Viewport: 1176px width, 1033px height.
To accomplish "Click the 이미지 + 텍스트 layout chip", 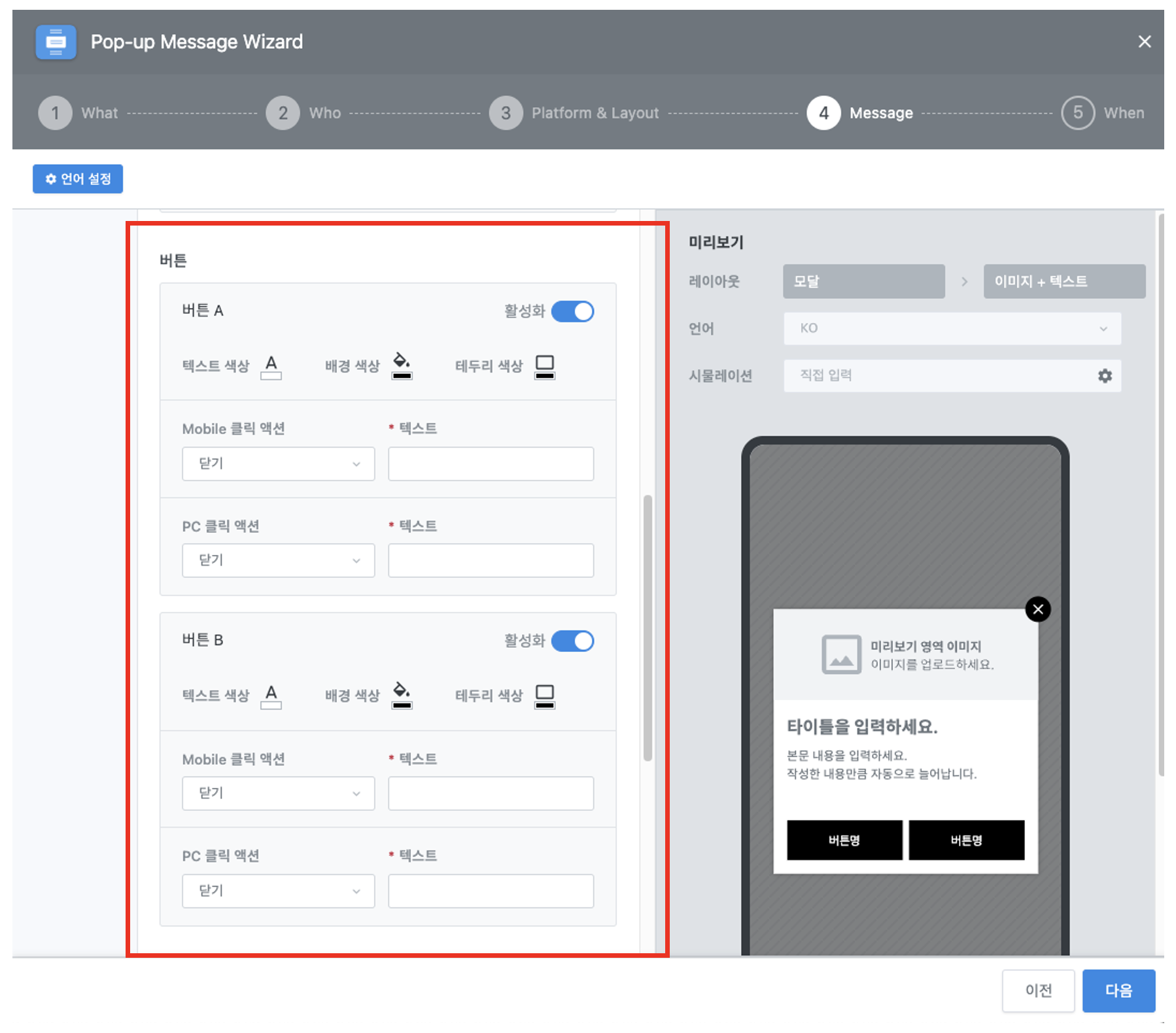I will [1064, 281].
